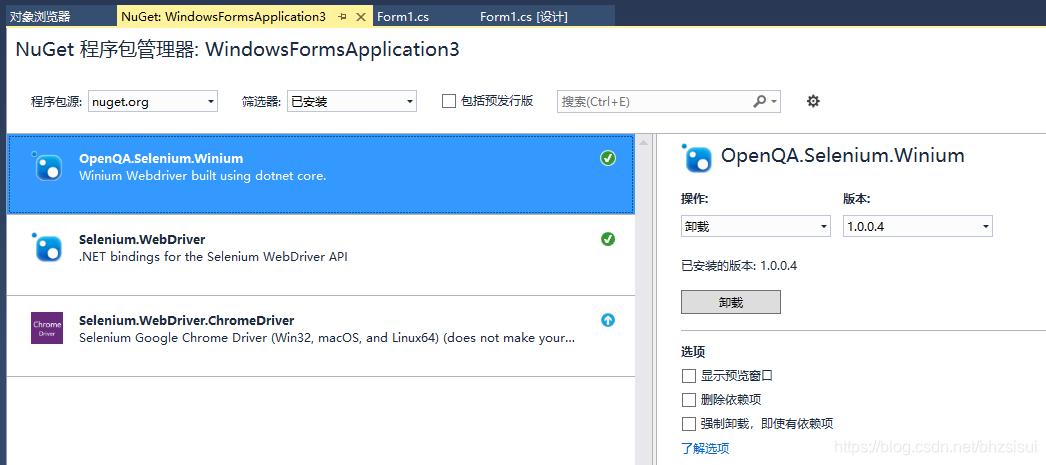Pin the NuGet tab with pin icon
This screenshot has width=1046, height=465.
[x=343, y=17]
